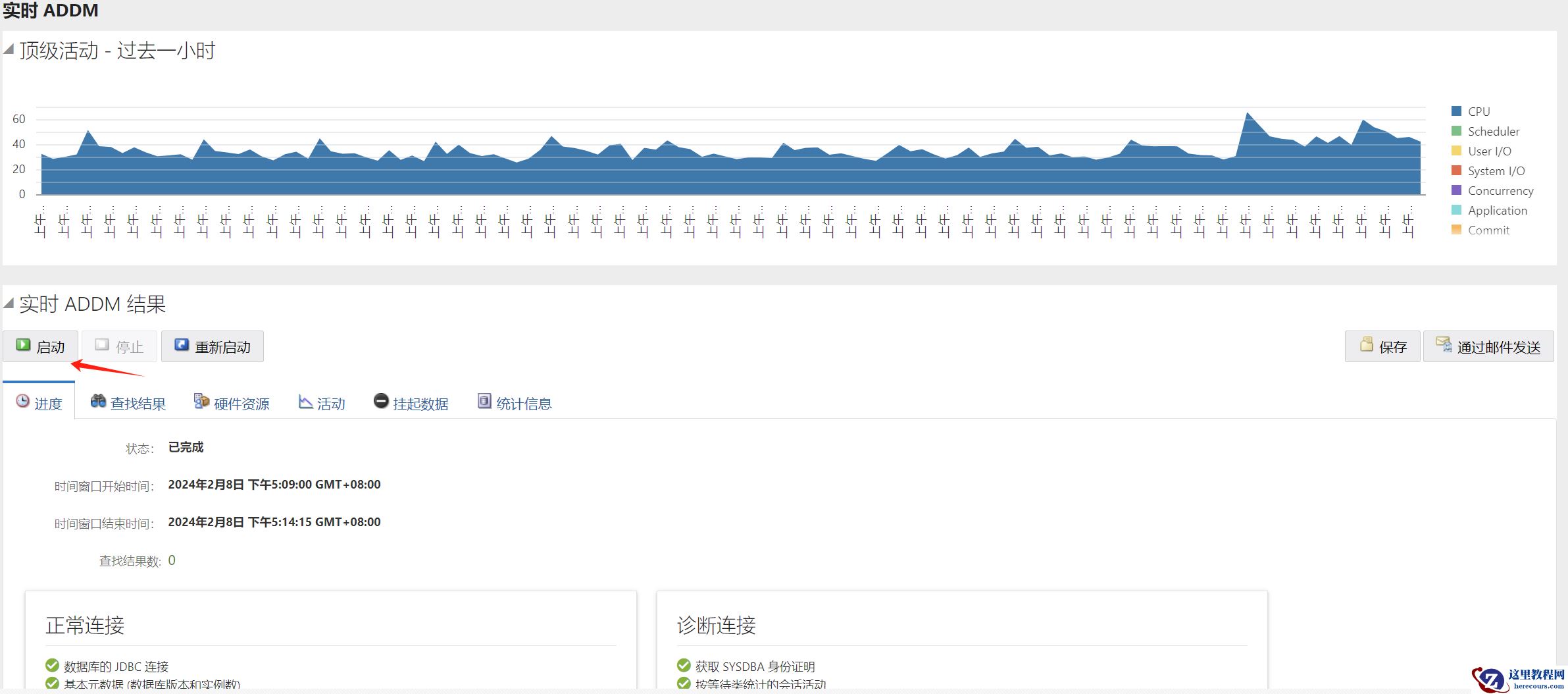1568x694 pixels.
Task: Click the CPU legend color swatch
Action: pyautogui.click(x=1457, y=111)
